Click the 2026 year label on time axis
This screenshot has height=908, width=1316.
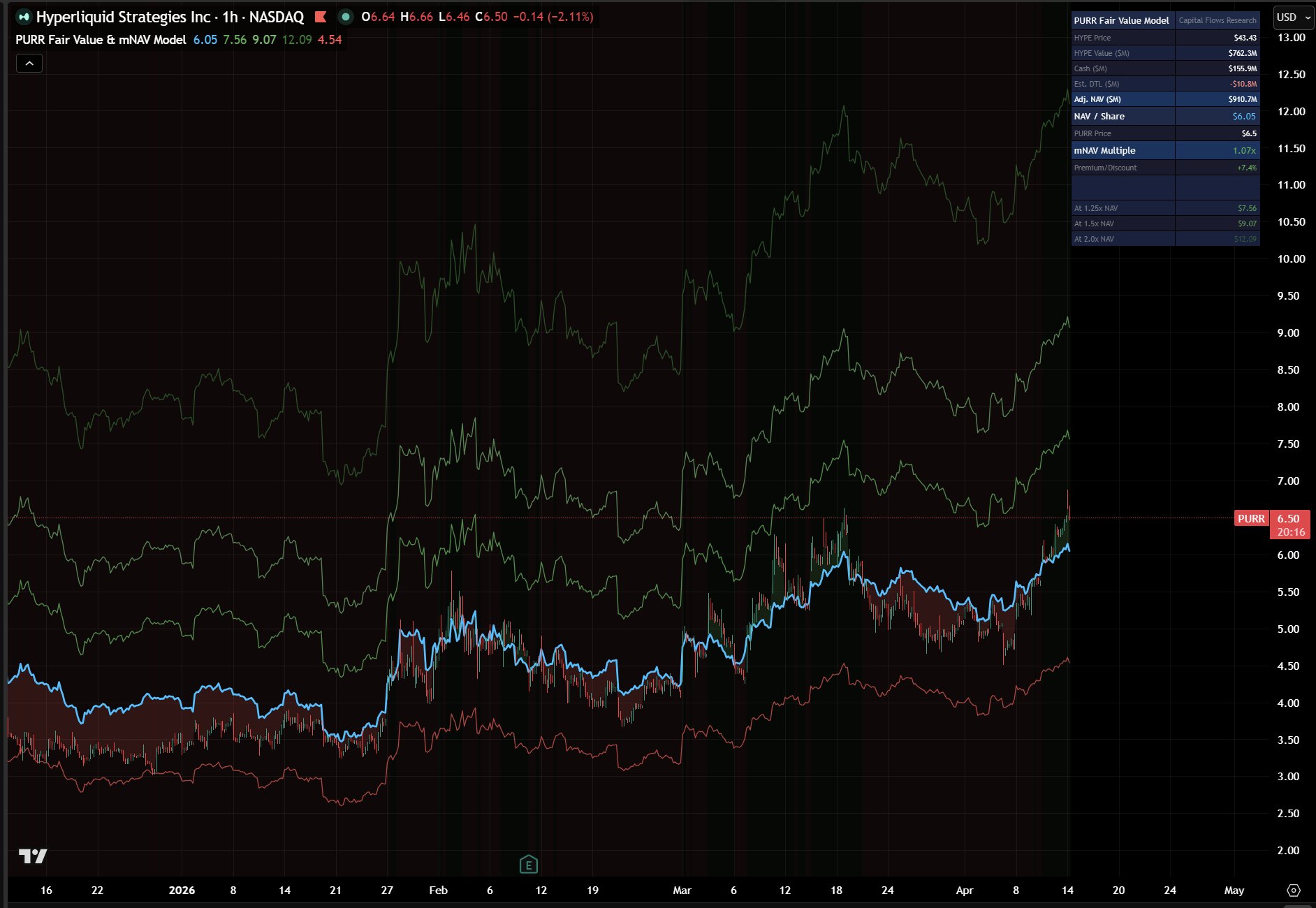point(182,891)
